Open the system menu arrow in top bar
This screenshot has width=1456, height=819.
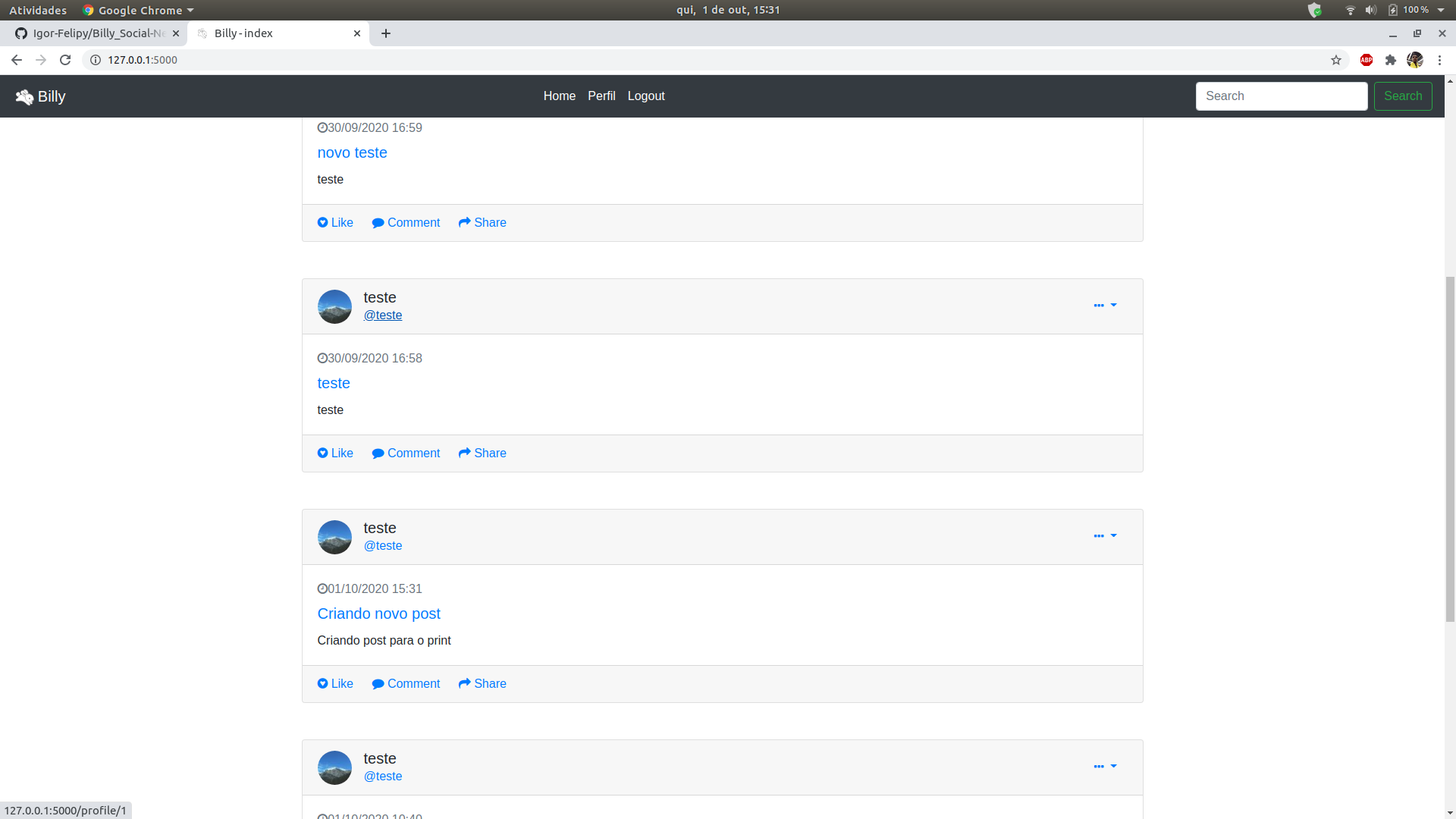pos(1441,10)
